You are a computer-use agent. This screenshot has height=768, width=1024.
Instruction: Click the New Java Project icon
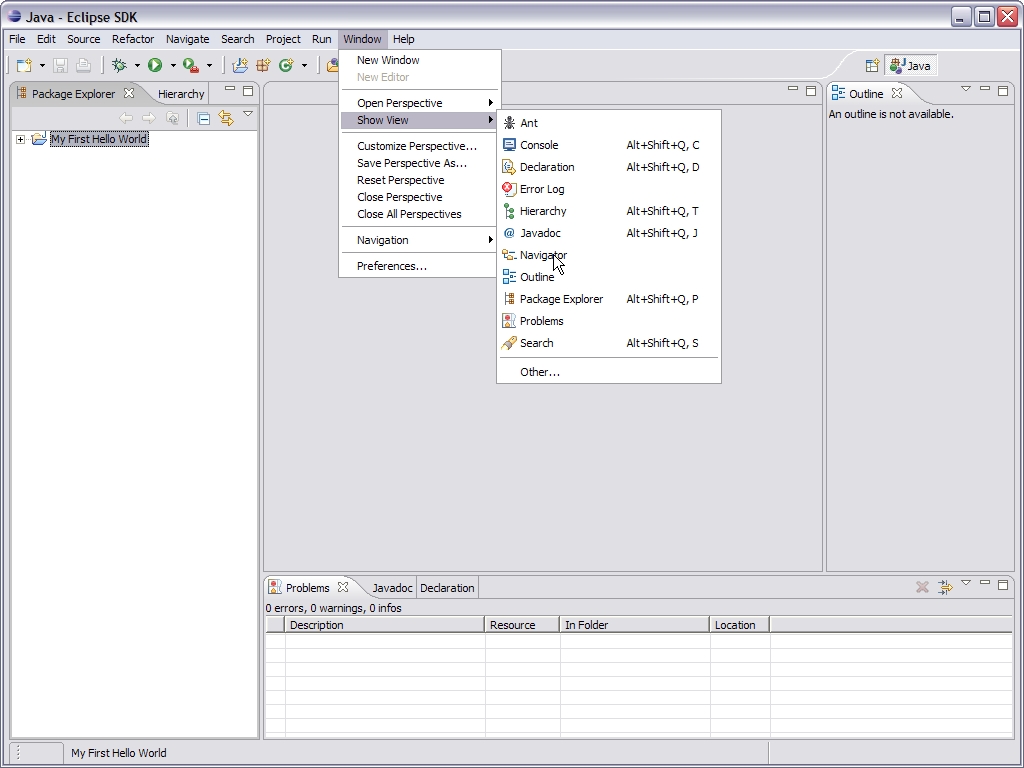click(240, 65)
